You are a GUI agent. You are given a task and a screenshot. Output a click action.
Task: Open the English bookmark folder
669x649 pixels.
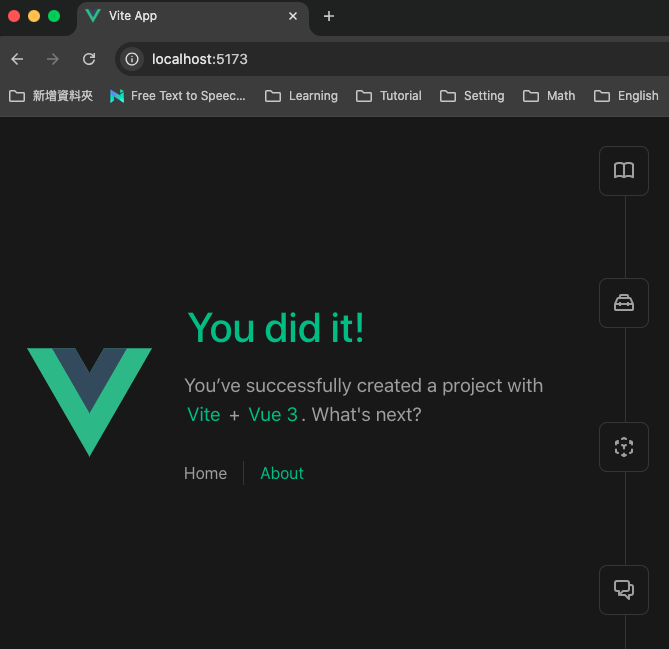pos(626,96)
